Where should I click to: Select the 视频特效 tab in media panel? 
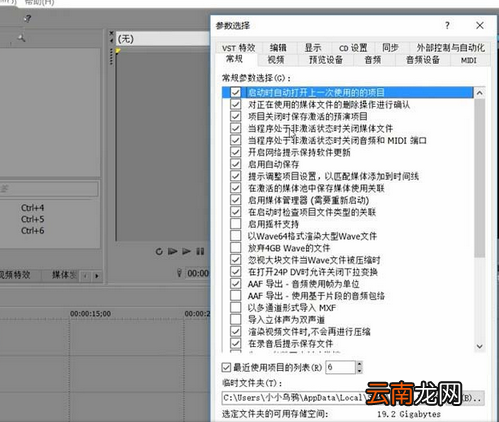click(x=15, y=275)
